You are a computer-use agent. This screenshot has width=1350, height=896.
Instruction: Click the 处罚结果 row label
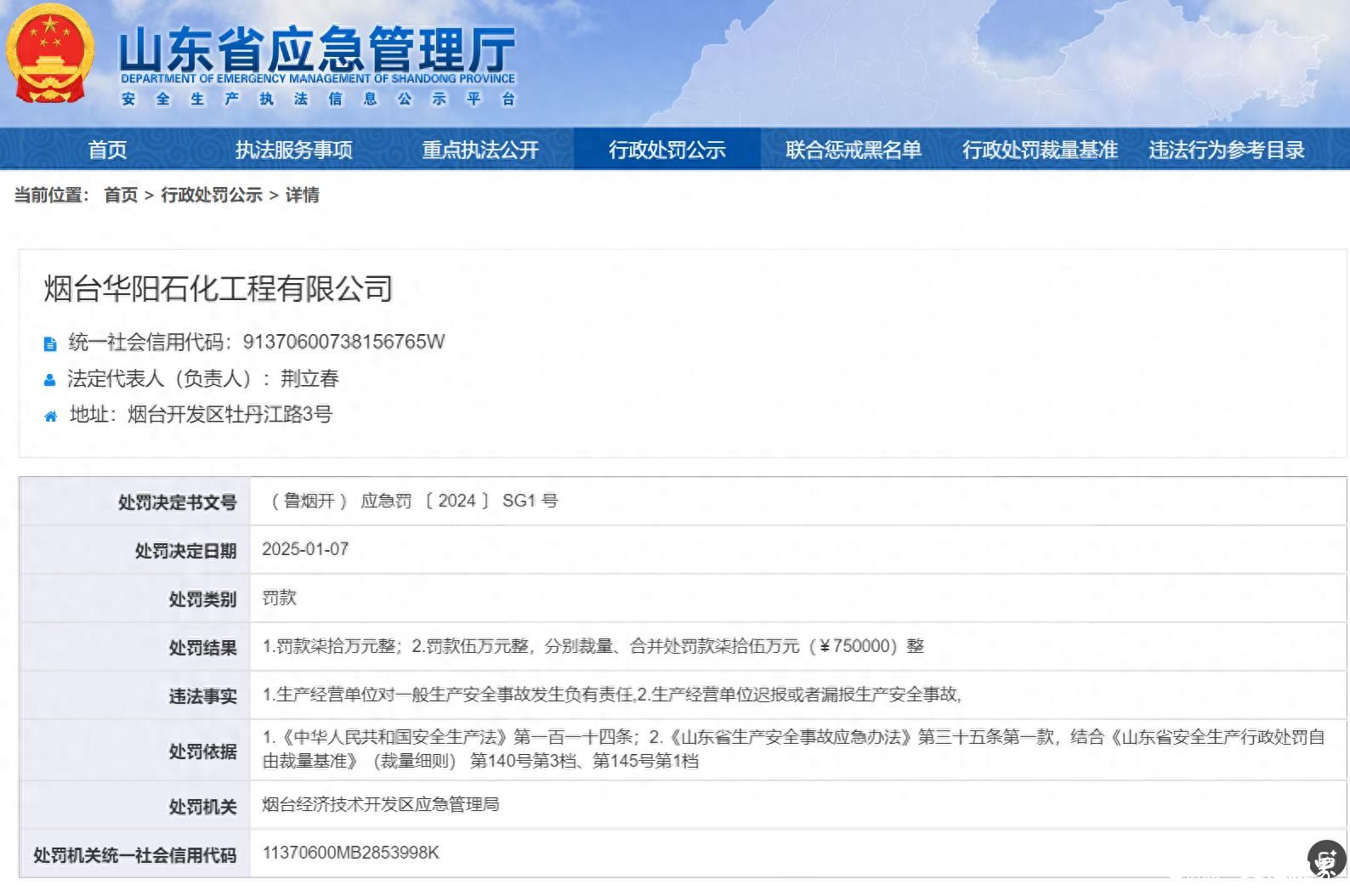pos(202,648)
